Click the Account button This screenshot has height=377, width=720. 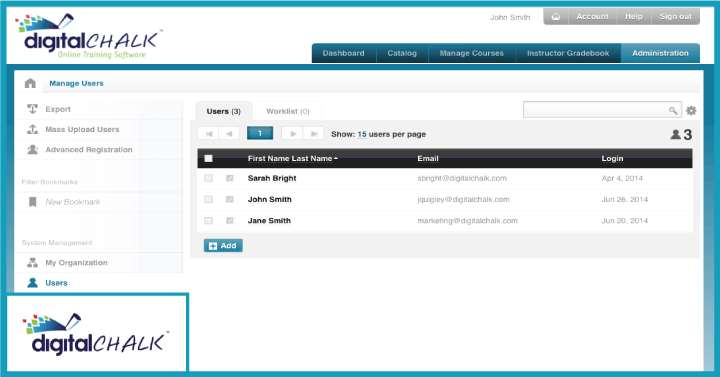(x=592, y=17)
